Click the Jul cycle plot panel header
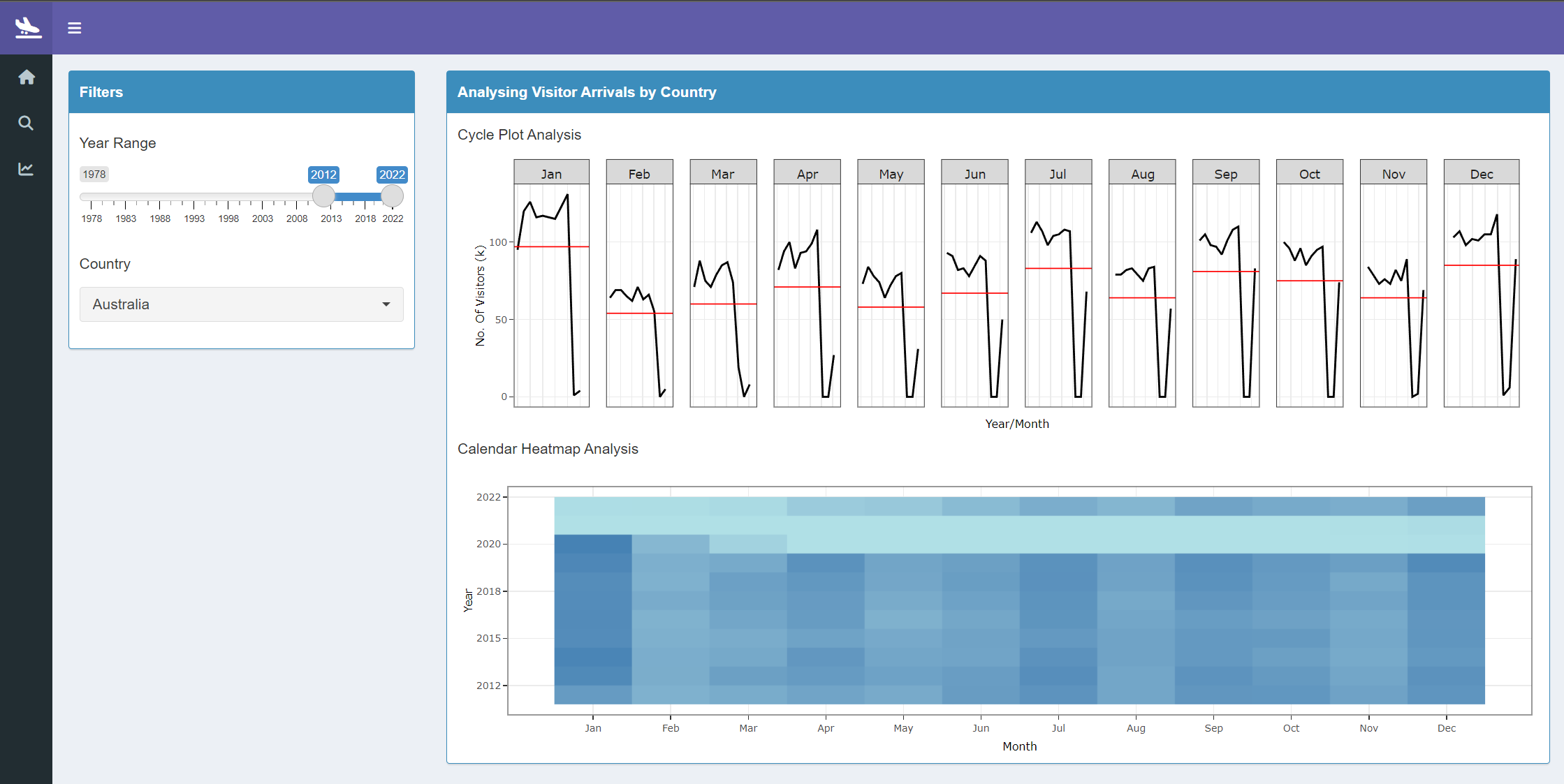This screenshot has width=1564, height=784. click(x=1058, y=174)
